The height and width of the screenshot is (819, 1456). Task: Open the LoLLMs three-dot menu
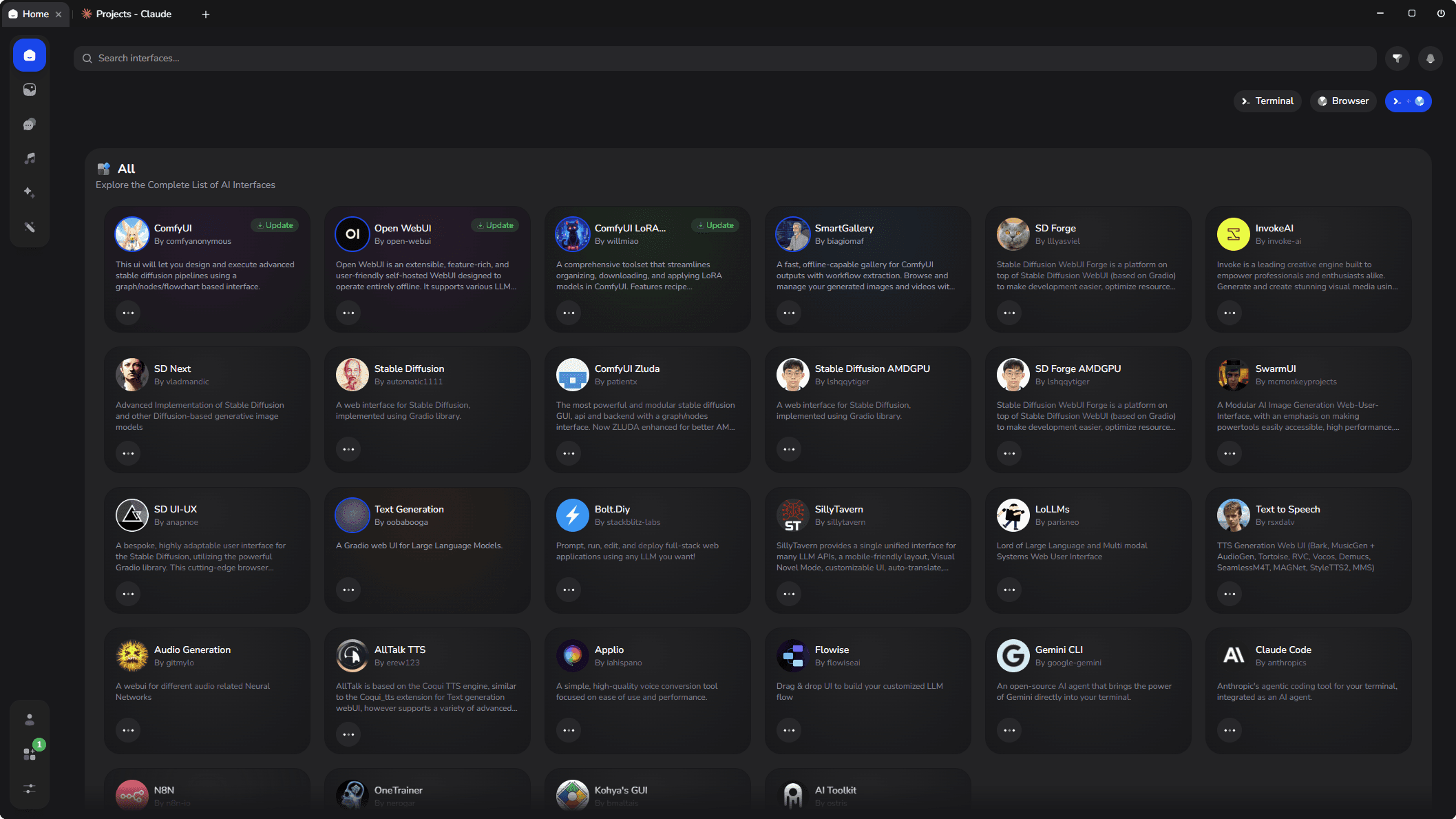1009,590
